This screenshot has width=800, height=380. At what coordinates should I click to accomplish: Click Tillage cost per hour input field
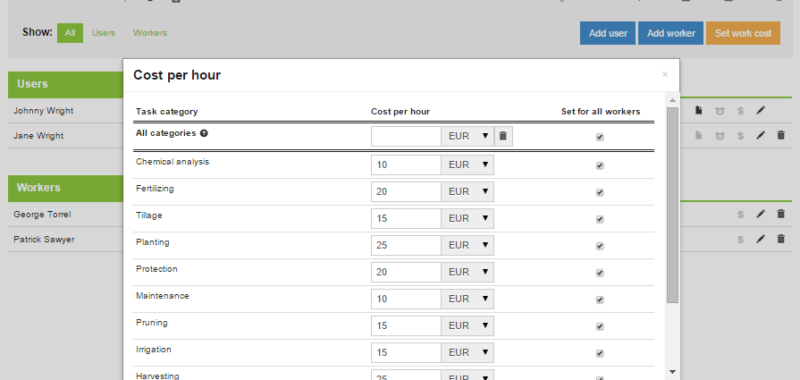click(x=406, y=218)
